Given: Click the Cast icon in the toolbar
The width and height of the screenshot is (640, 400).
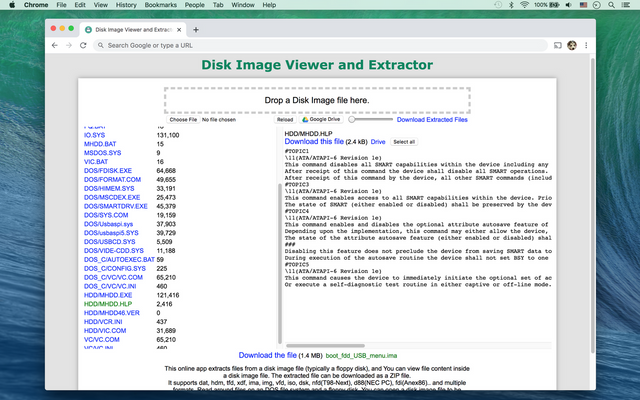Looking at the screenshot, I should tap(556, 45).
